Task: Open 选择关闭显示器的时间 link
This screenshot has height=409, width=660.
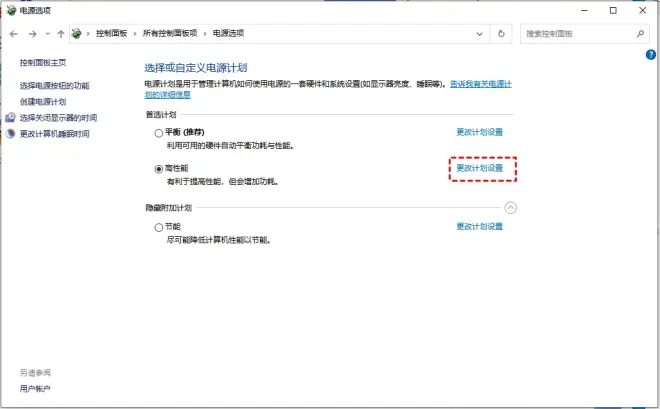Action: coord(59,118)
